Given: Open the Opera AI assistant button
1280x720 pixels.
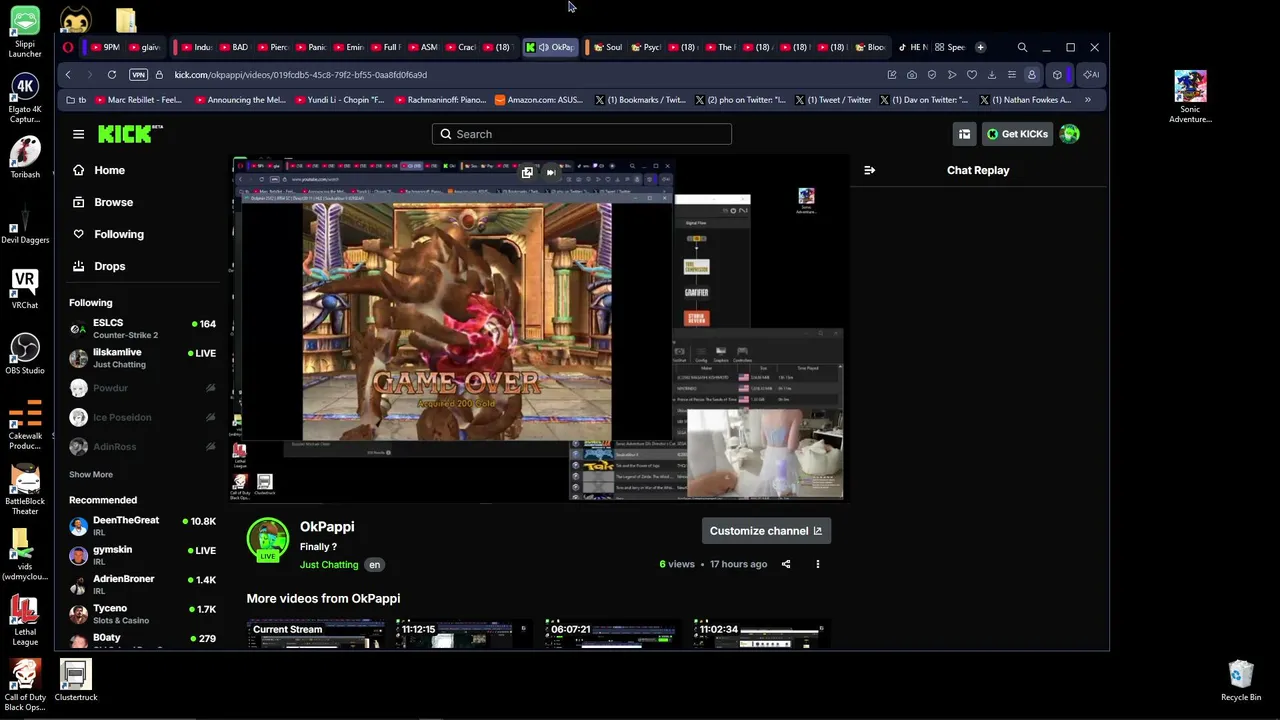Looking at the screenshot, I should [1091, 75].
